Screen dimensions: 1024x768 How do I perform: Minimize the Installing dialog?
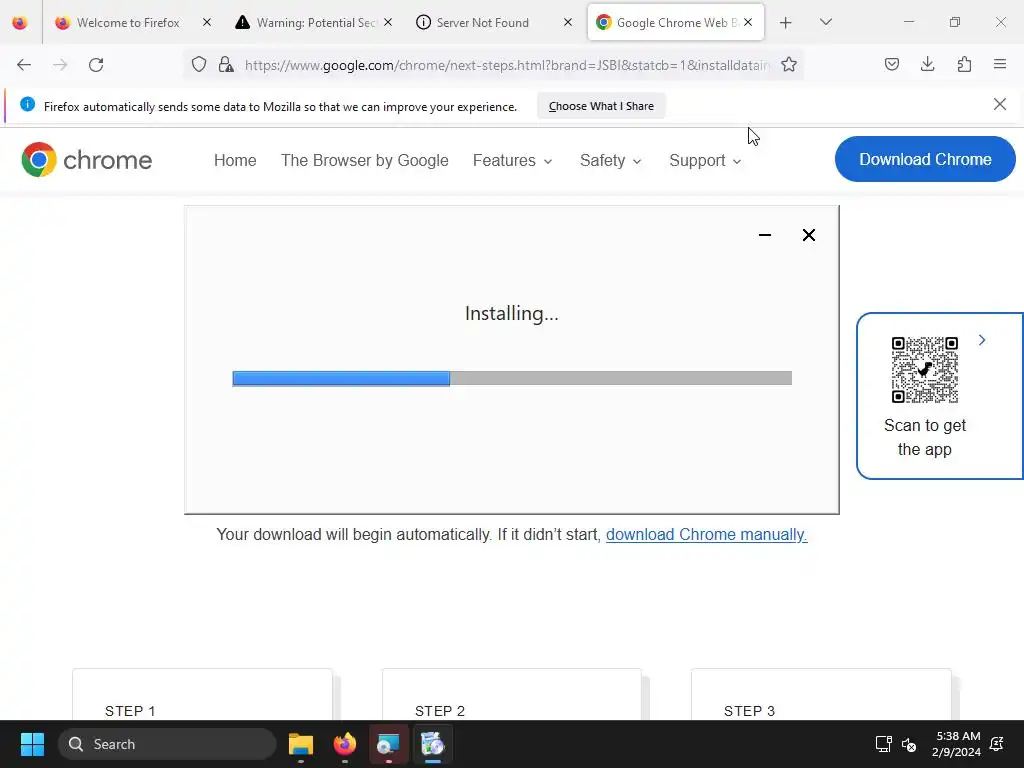point(765,235)
